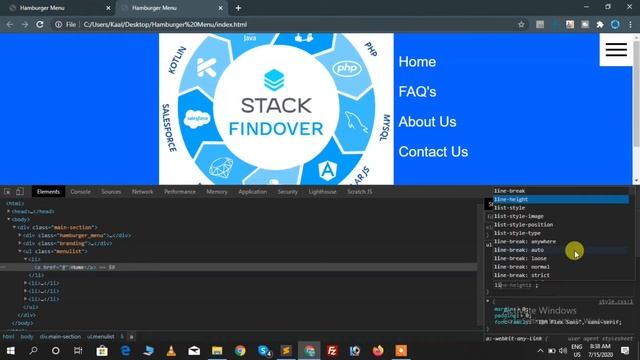Open the Windows Start menu
The width and height of the screenshot is (640, 360).
click(11, 351)
